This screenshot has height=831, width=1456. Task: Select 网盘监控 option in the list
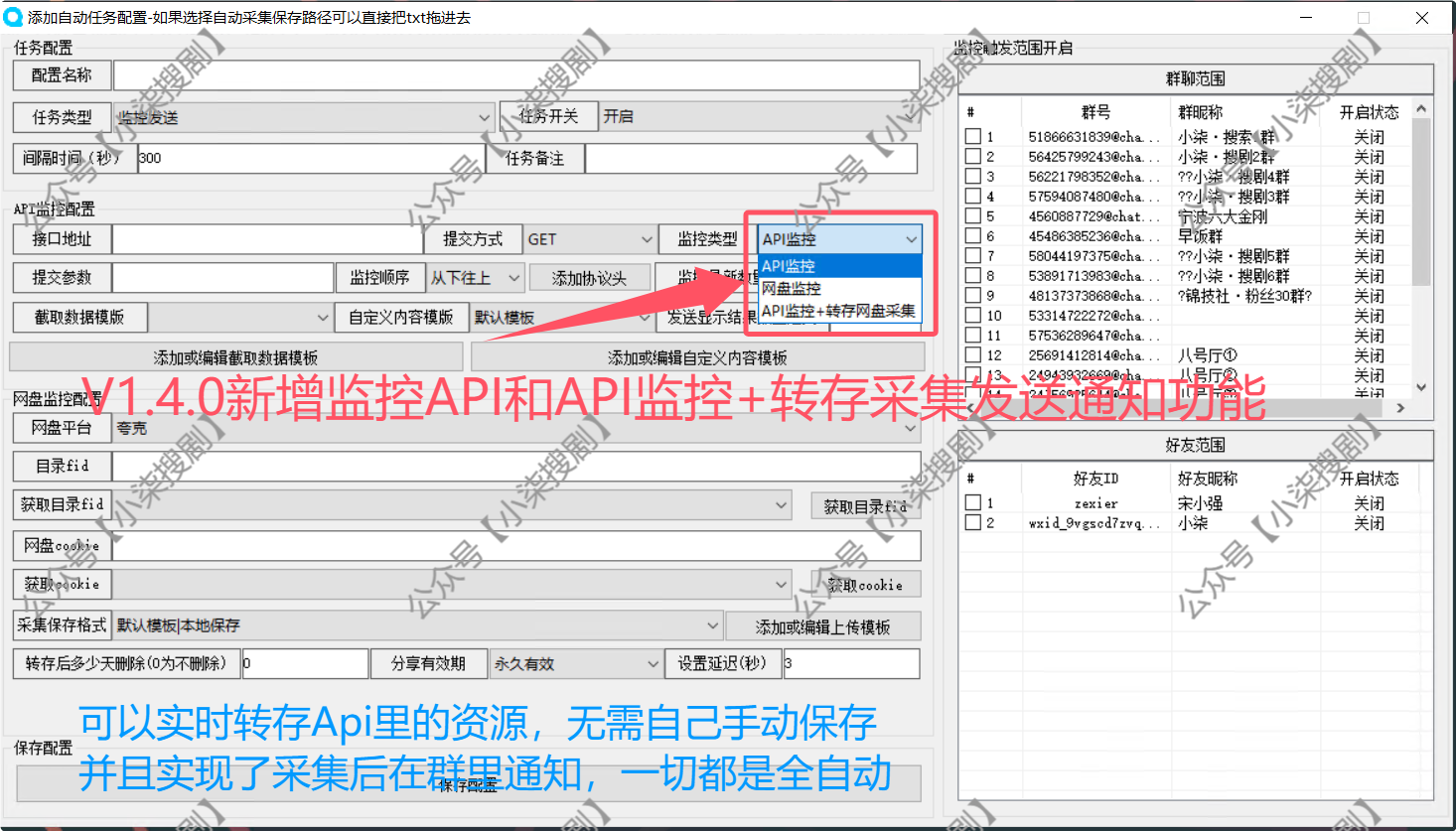(x=840, y=288)
